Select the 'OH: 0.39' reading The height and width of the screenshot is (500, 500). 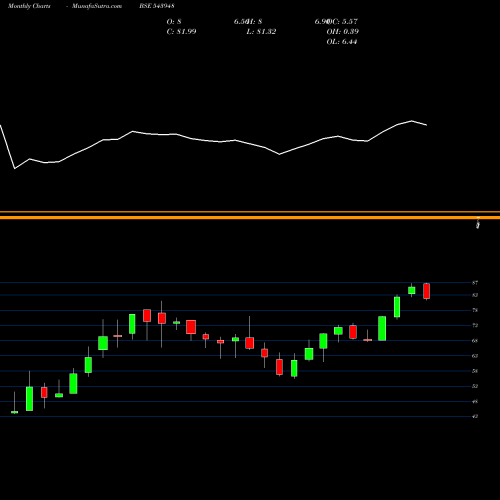tap(342, 32)
